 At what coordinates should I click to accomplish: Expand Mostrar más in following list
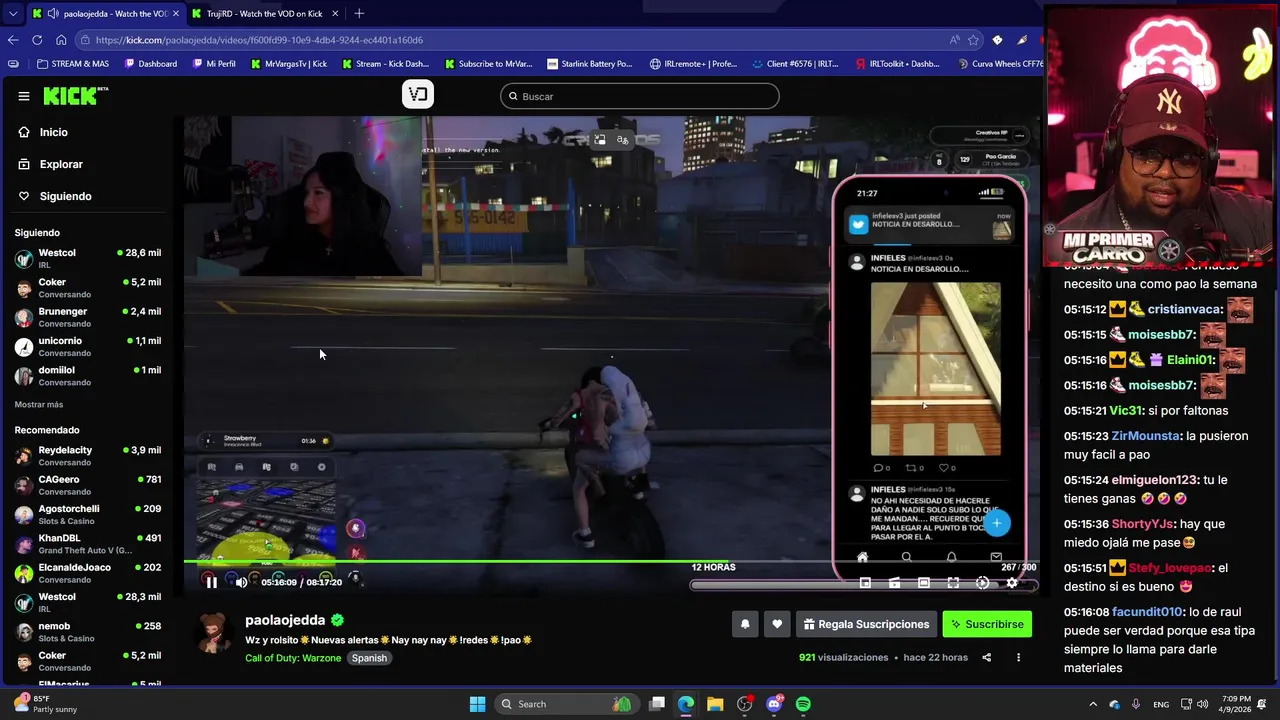[x=39, y=404]
